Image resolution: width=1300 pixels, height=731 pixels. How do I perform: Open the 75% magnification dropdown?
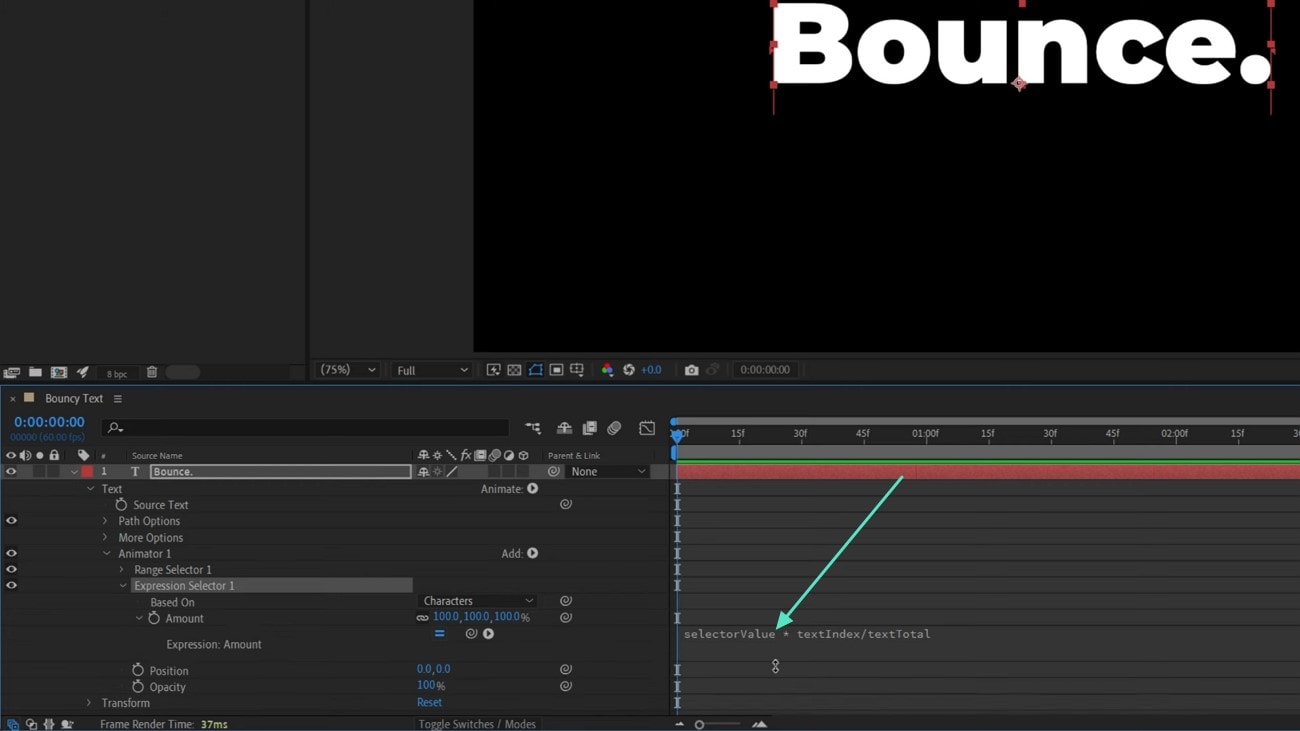pos(347,370)
